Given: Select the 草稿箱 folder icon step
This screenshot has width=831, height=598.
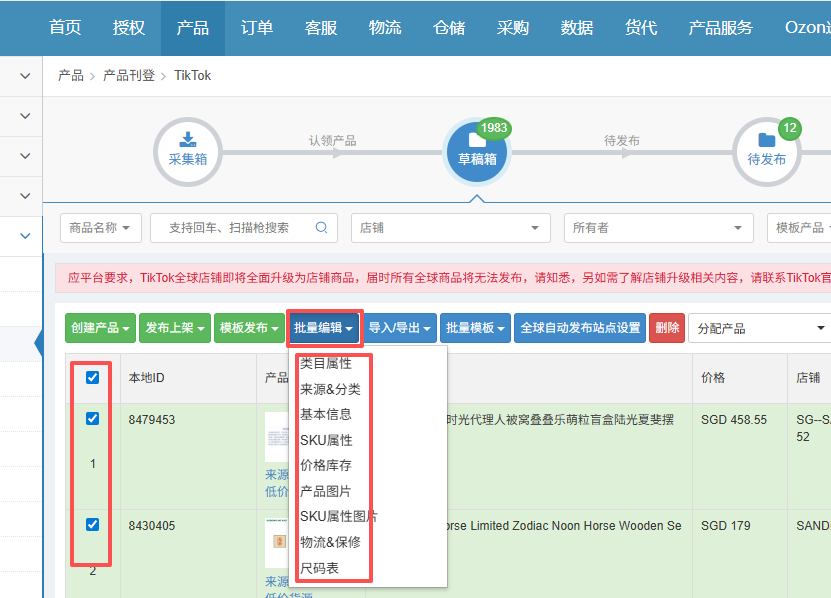Looking at the screenshot, I should 477,151.
